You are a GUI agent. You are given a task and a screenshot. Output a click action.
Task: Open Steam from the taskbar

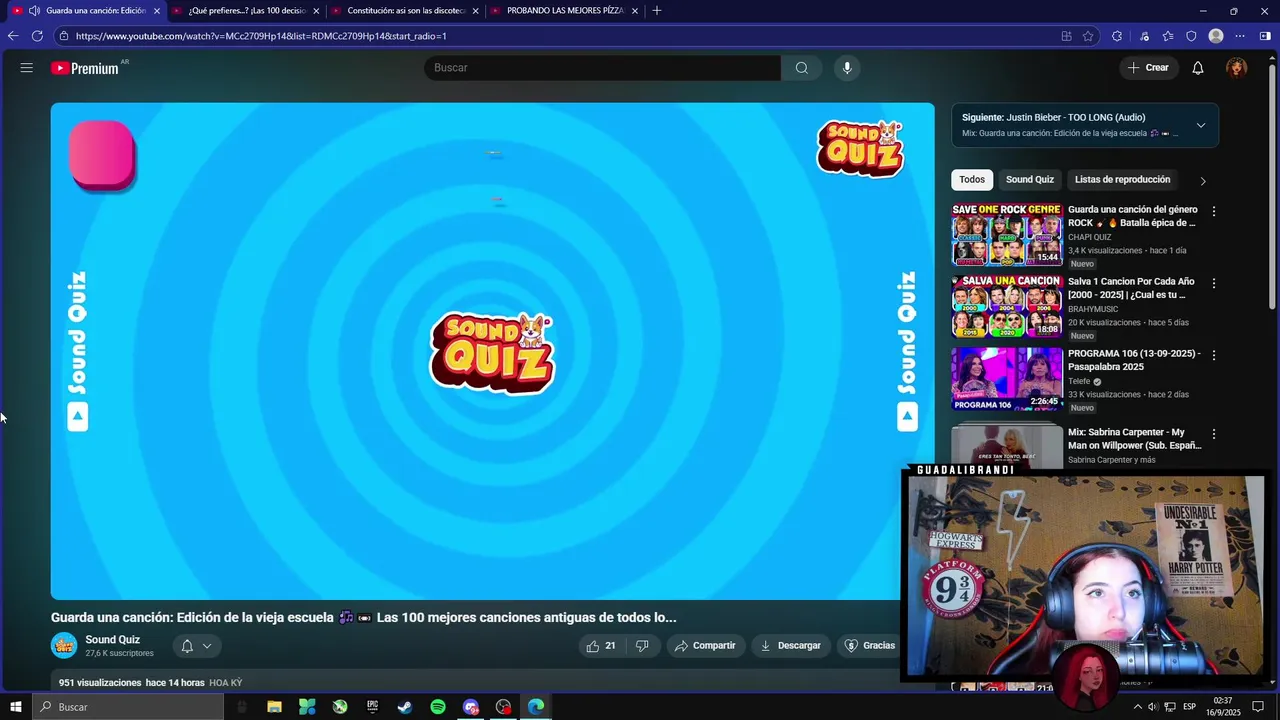tap(405, 707)
